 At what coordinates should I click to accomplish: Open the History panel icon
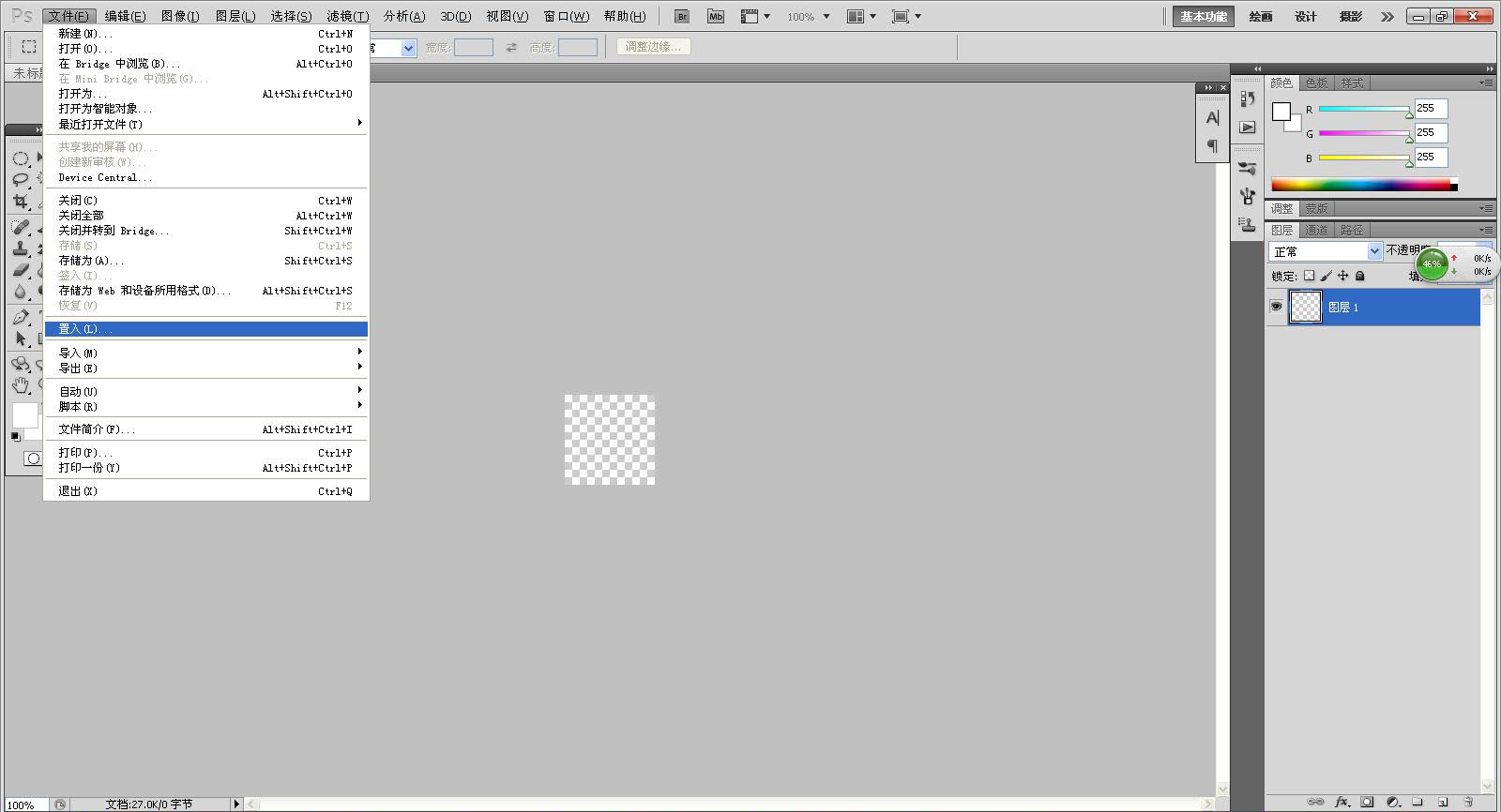1247,98
